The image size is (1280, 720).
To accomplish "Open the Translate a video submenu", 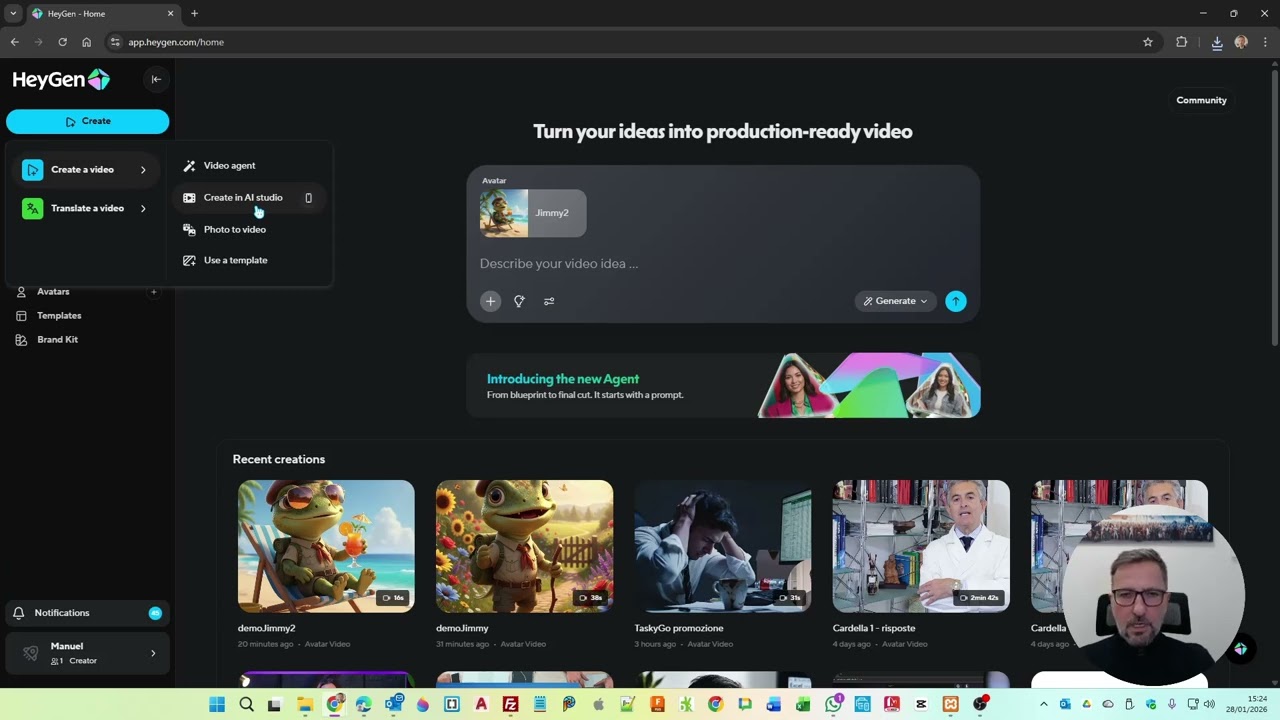I will 87,208.
